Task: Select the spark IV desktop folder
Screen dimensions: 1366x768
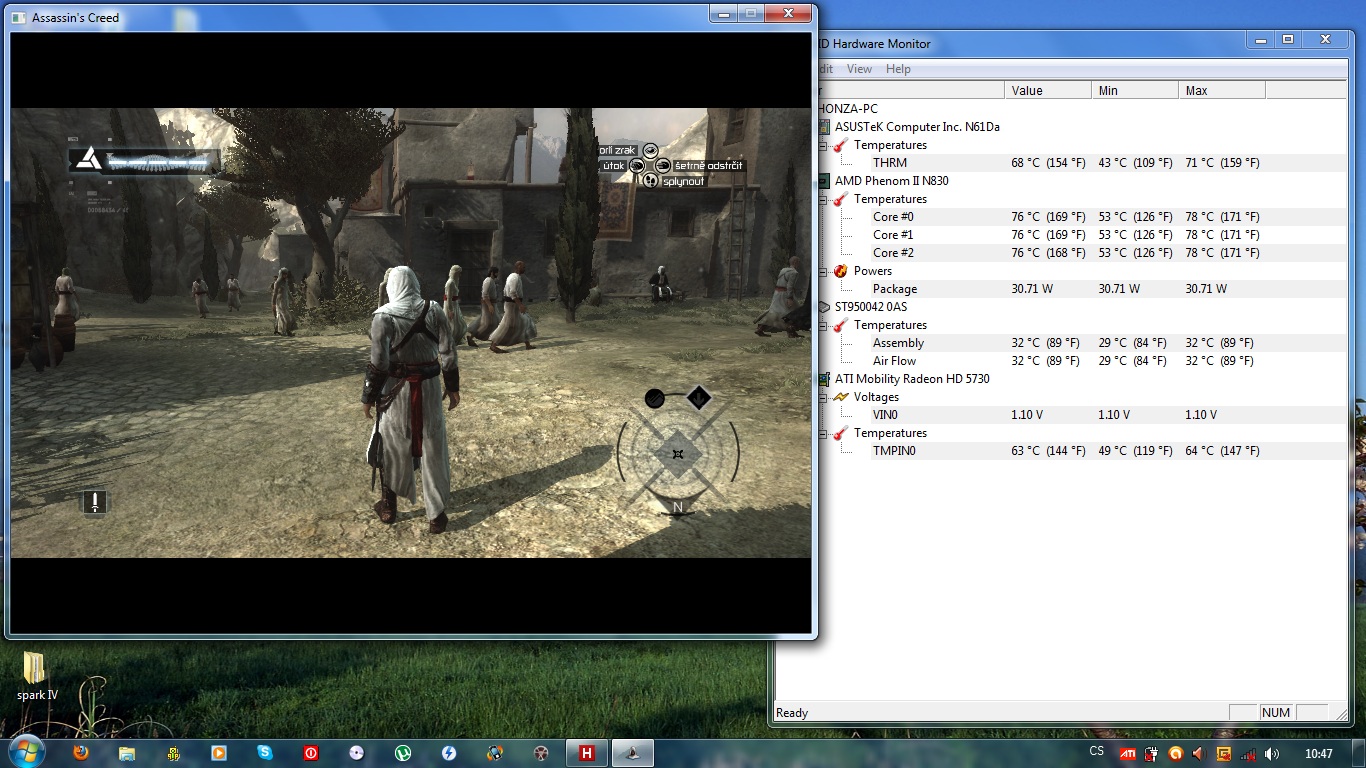Action: [x=36, y=677]
